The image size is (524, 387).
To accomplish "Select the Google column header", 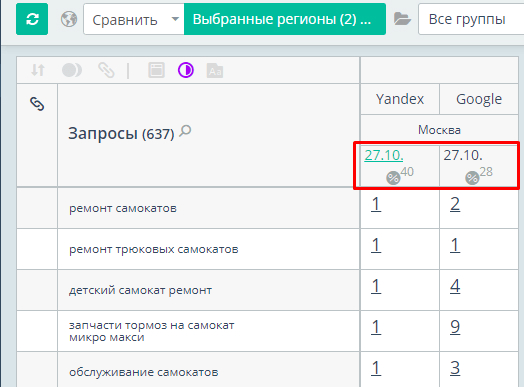I will pos(479,99).
